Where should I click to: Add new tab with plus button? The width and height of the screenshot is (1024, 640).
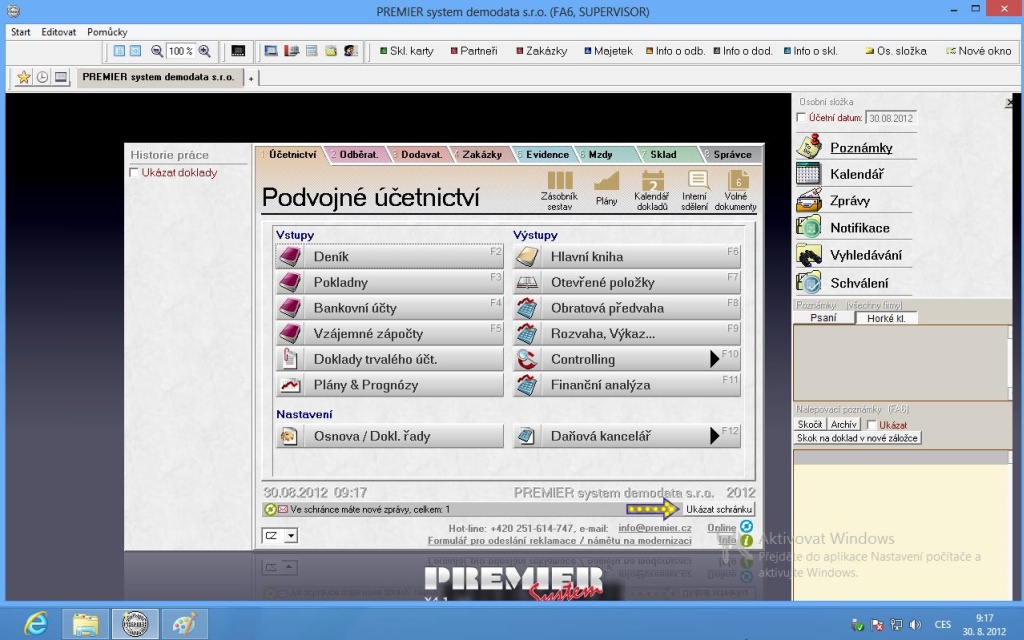pos(250,78)
